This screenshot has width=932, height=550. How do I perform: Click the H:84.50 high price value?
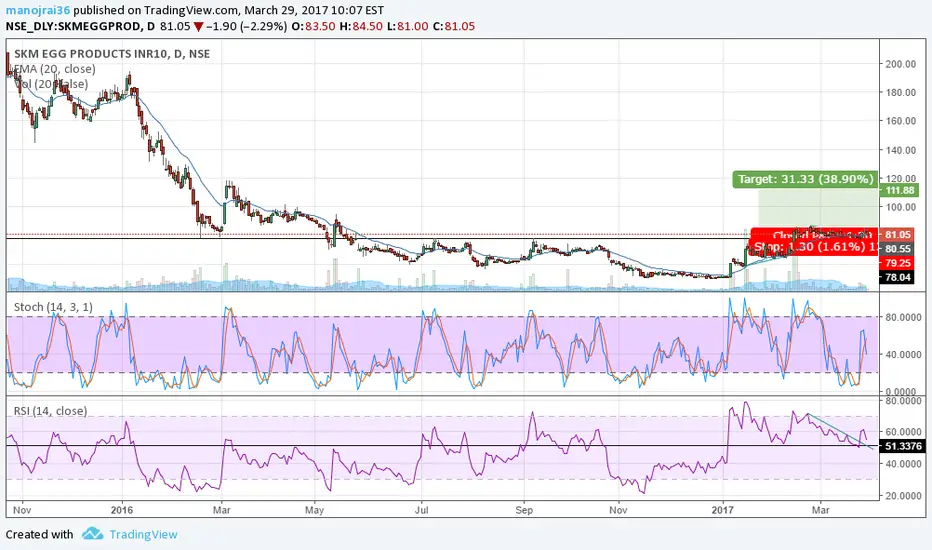361,26
